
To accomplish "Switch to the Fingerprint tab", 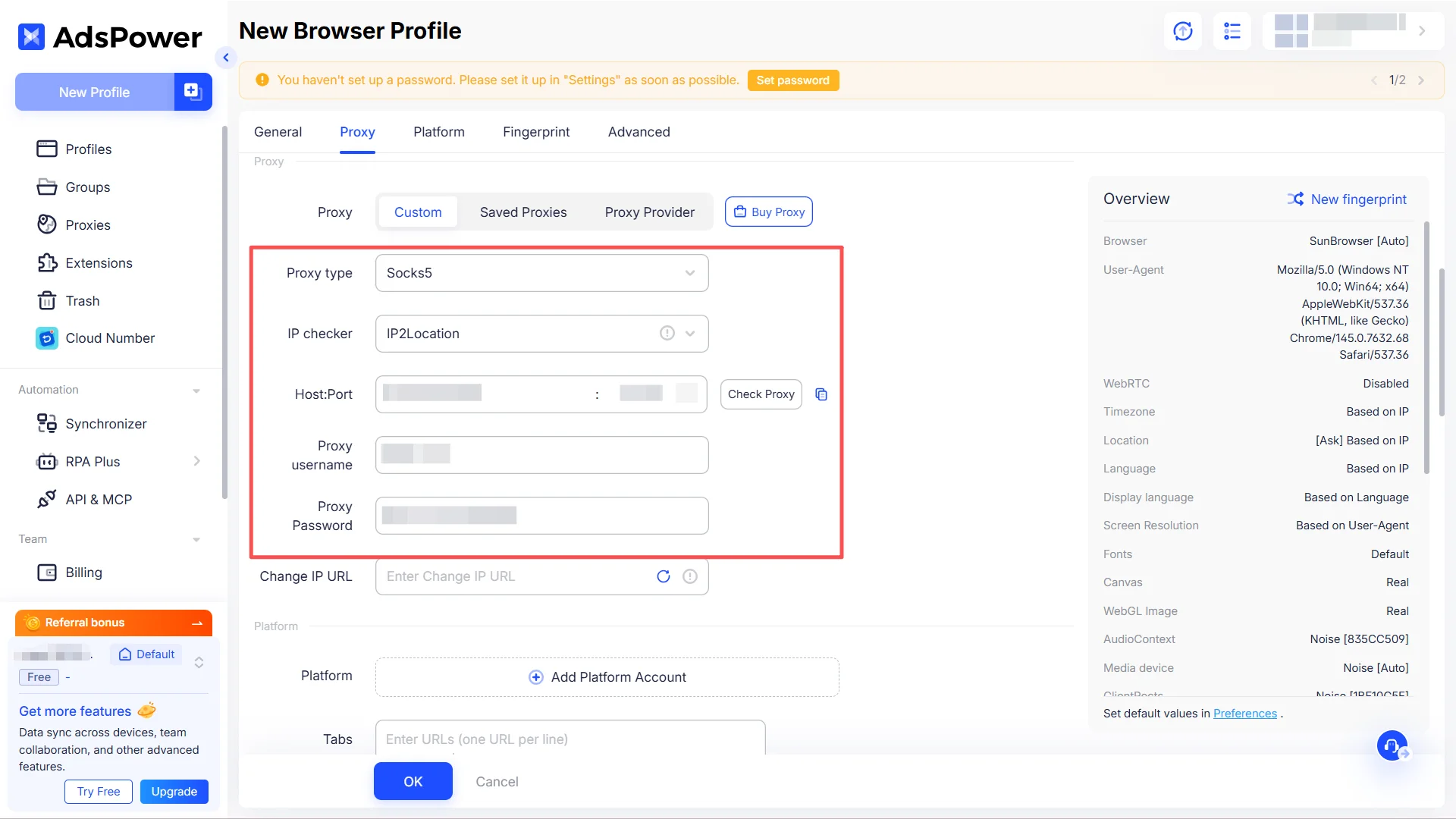I will pos(536,131).
